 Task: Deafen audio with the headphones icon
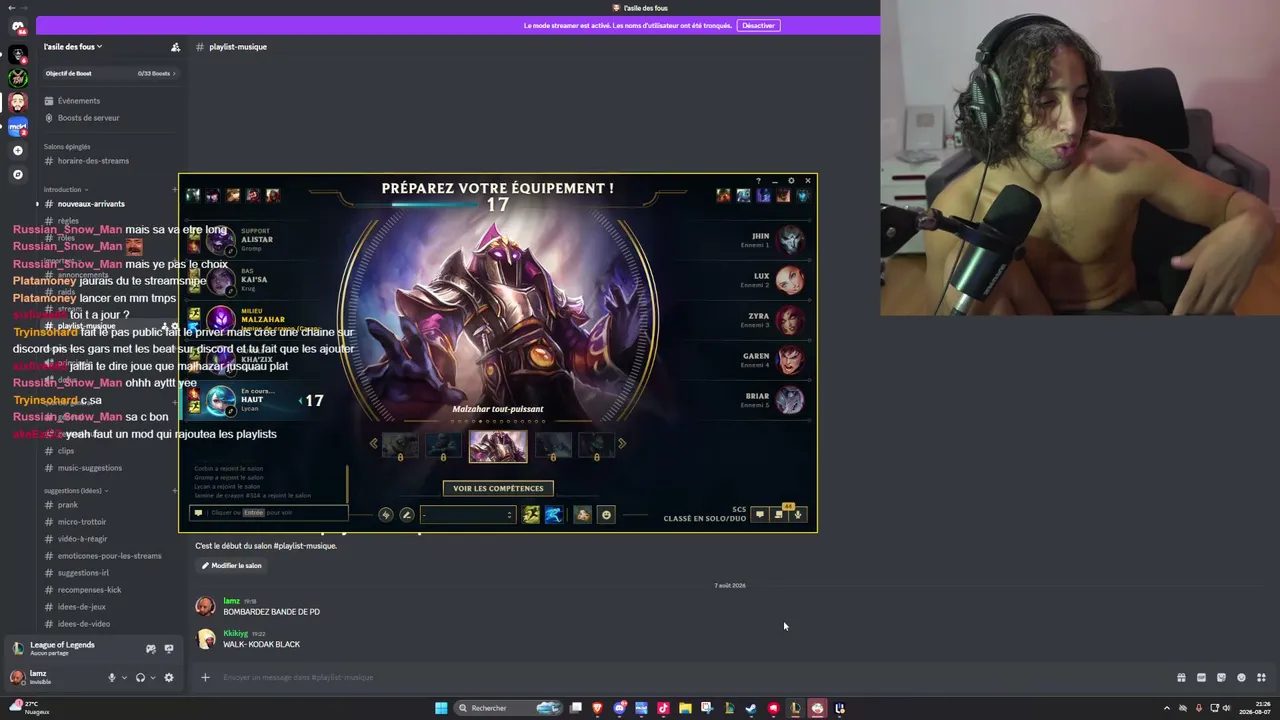click(140, 677)
